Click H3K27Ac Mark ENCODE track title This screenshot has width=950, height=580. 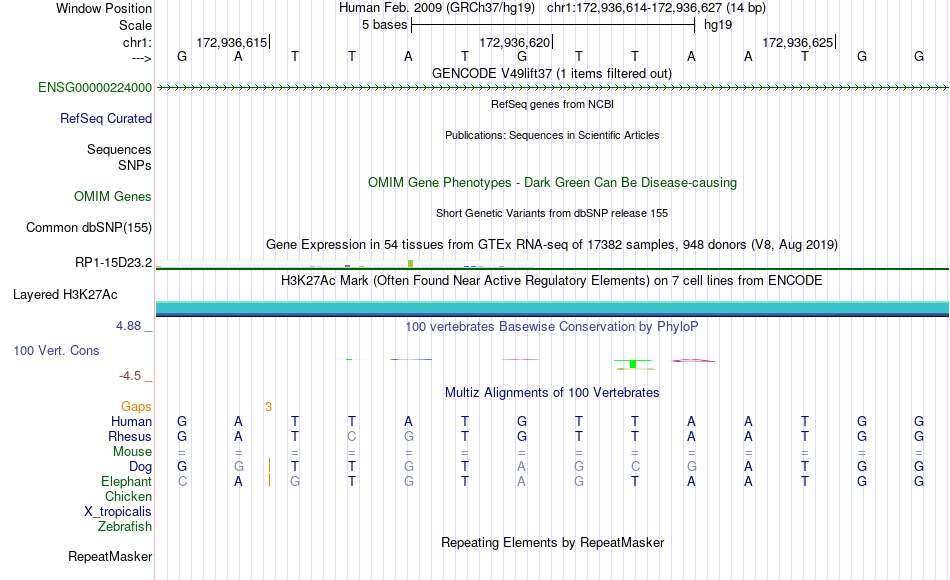pos(552,281)
